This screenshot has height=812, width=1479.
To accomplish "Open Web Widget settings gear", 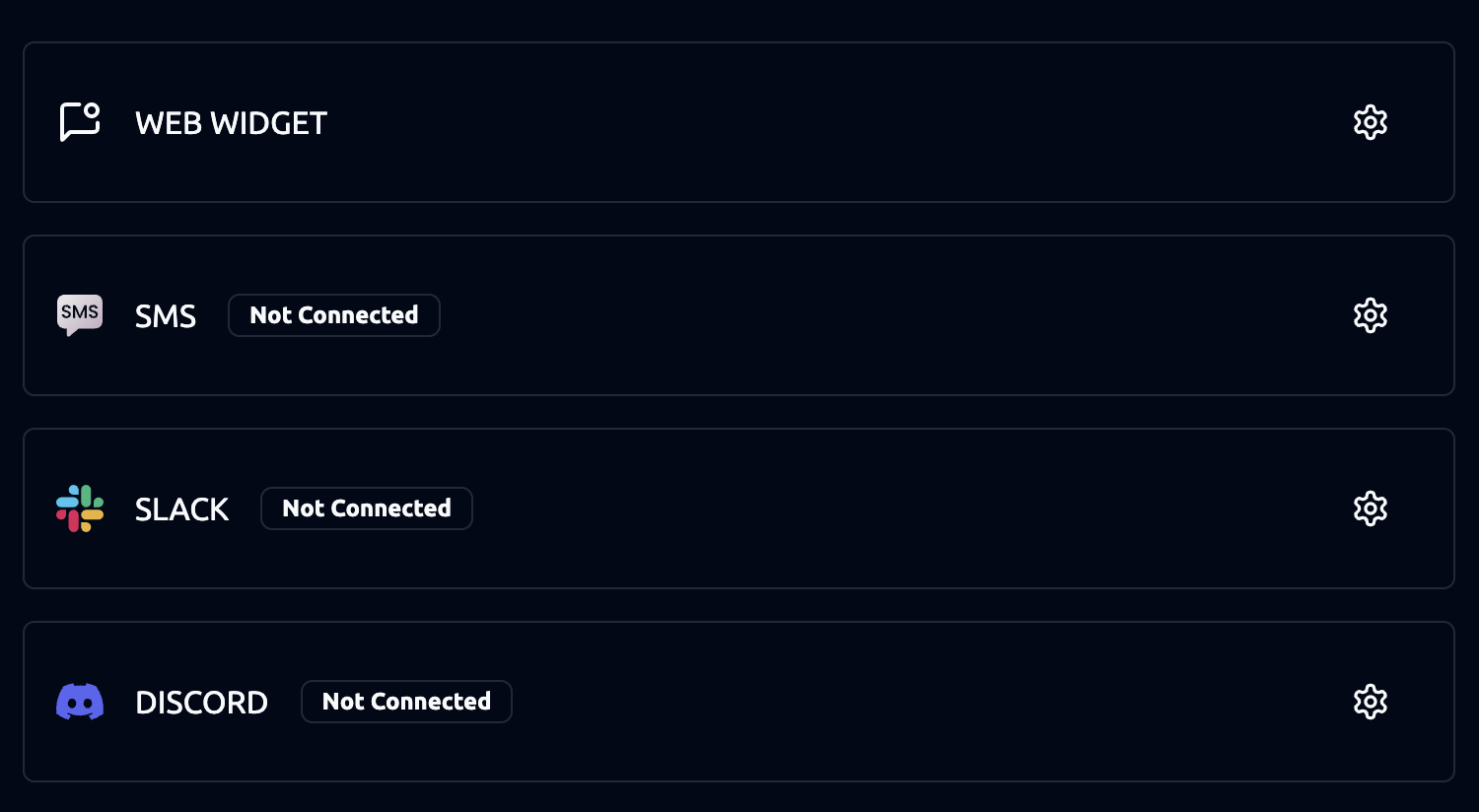I will coord(1370,122).
